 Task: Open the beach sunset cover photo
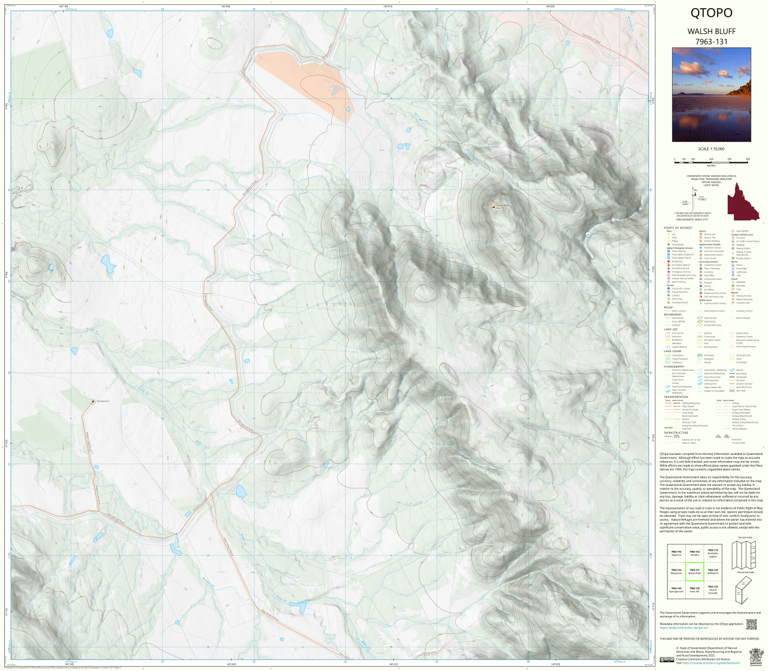(x=711, y=95)
